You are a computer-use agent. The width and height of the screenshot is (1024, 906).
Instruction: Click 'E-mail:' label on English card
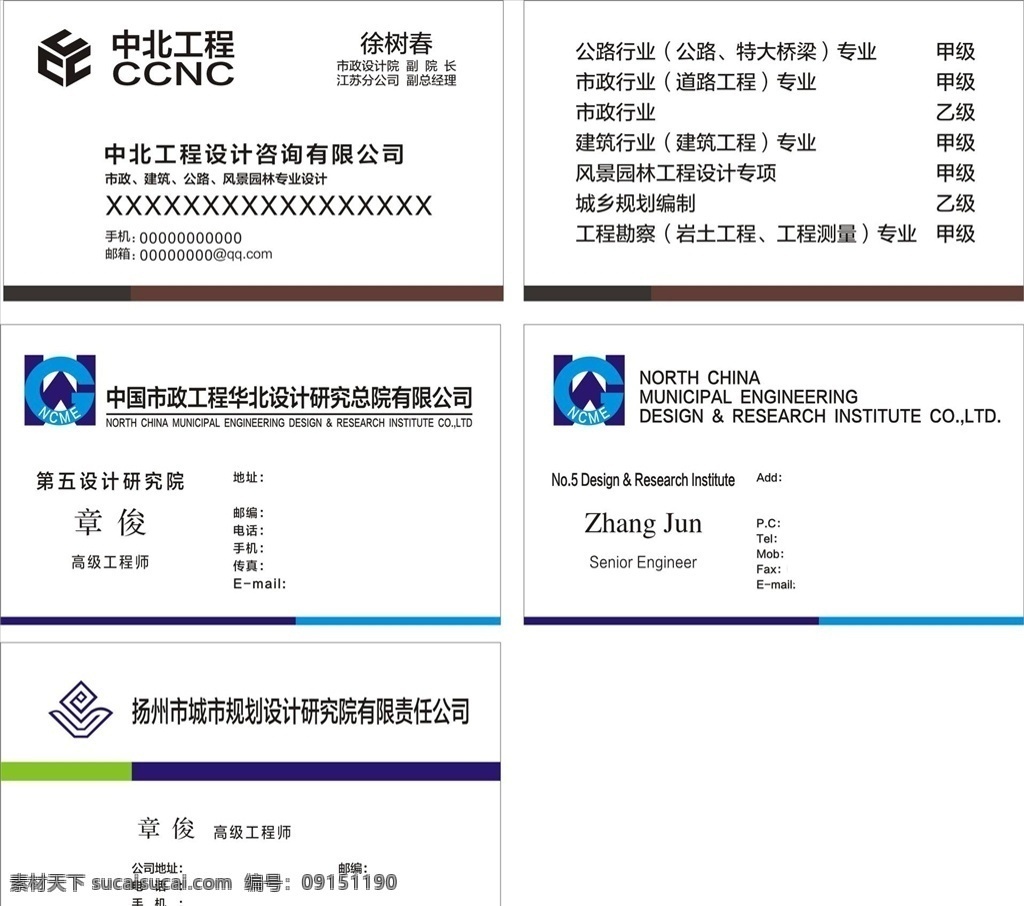pos(776,585)
